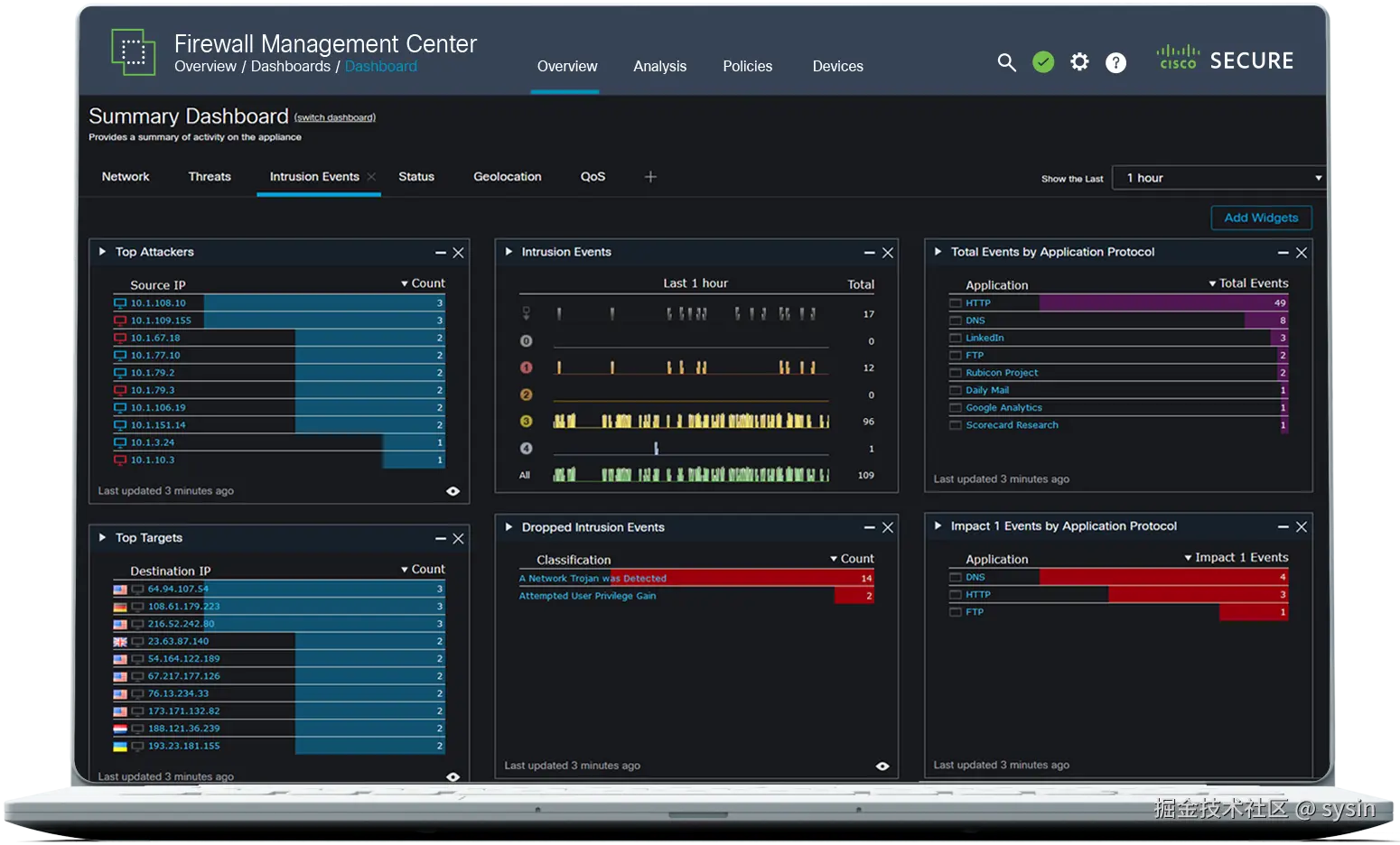Image resolution: width=1400 pixels, height=845 pixels.
Task: Open the Analysis menu
Action: tap(659, 66)
